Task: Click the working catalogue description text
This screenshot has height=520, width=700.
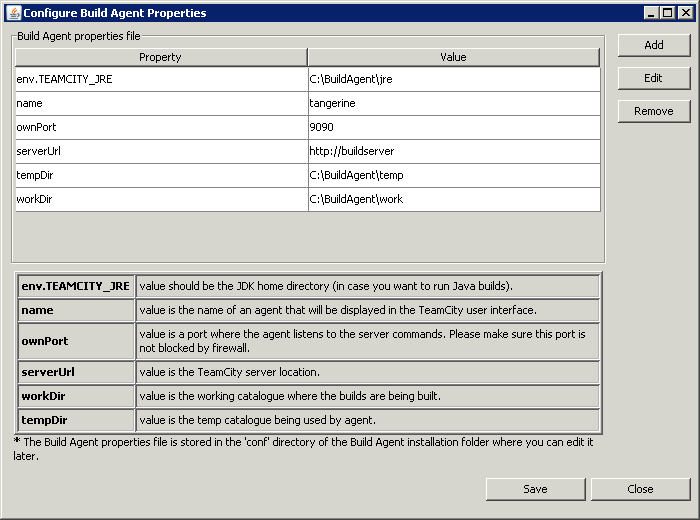Action: click(x=290, y=396)
